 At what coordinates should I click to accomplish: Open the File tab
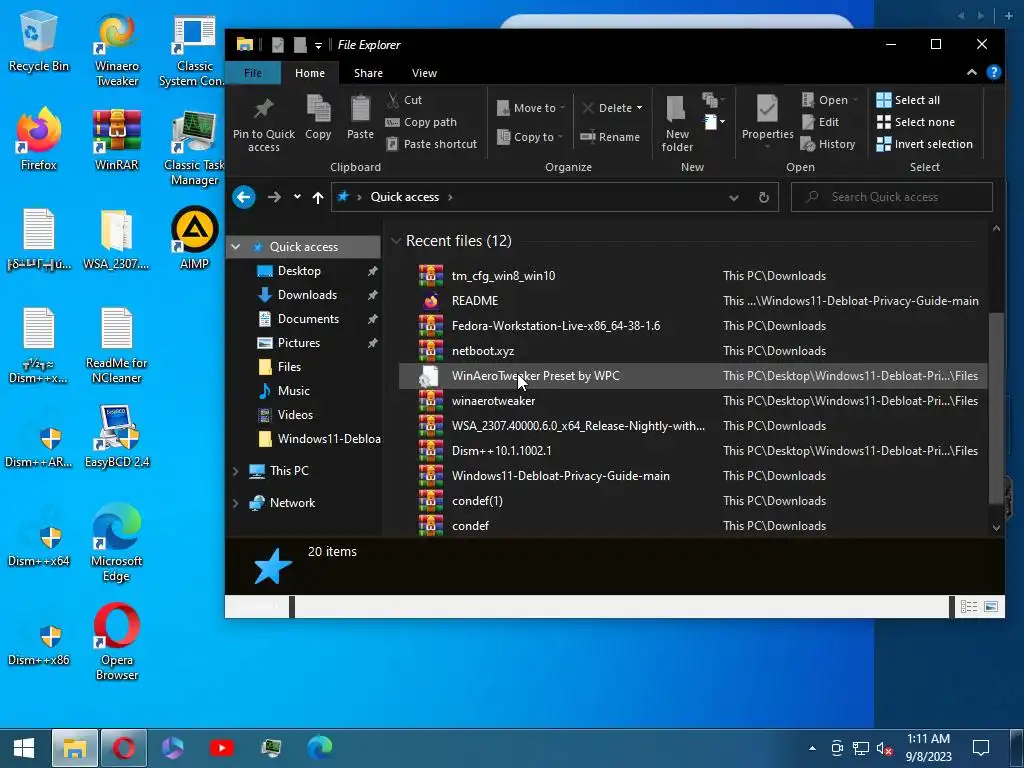point(253,73)
